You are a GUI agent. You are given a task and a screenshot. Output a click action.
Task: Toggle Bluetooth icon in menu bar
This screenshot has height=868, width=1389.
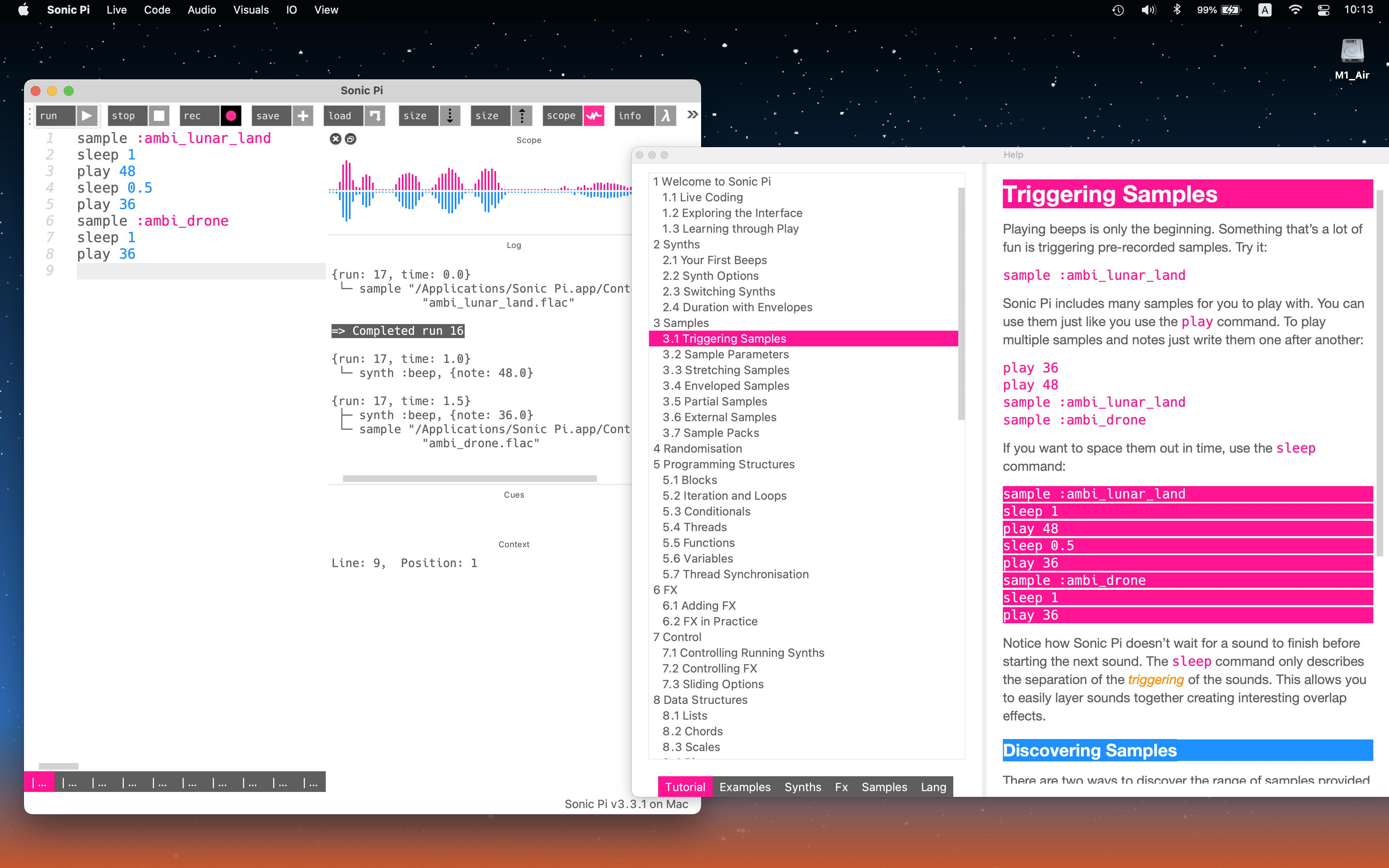pos(1177,10)
